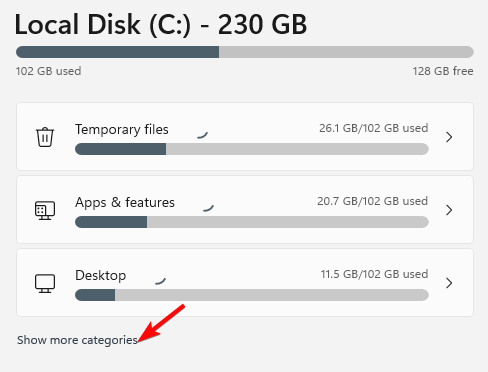Expand Apps & features using its chevron arrow
This screenshot has height=372, width=488.
point(449,210)
